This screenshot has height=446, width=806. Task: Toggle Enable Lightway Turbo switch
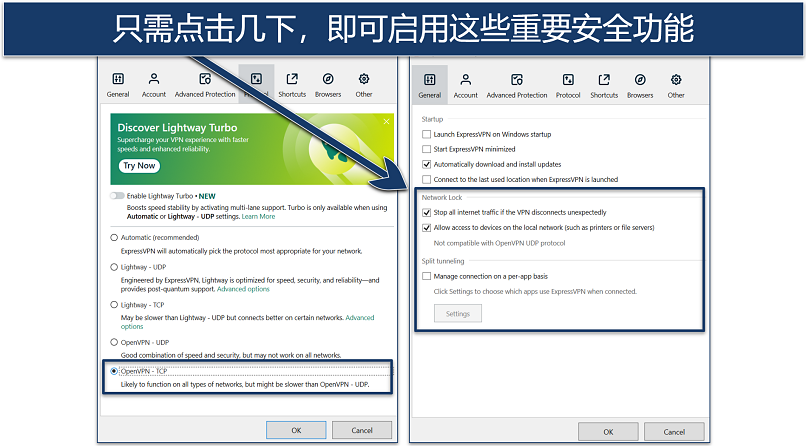tap(117, 196)
